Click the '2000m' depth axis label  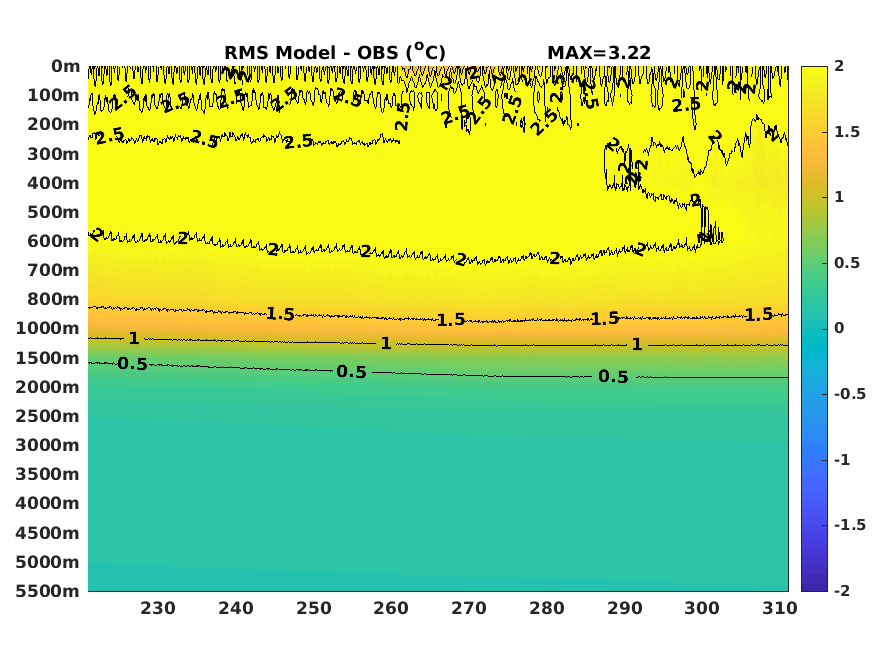pyautogui.click(x=47, y=387)
